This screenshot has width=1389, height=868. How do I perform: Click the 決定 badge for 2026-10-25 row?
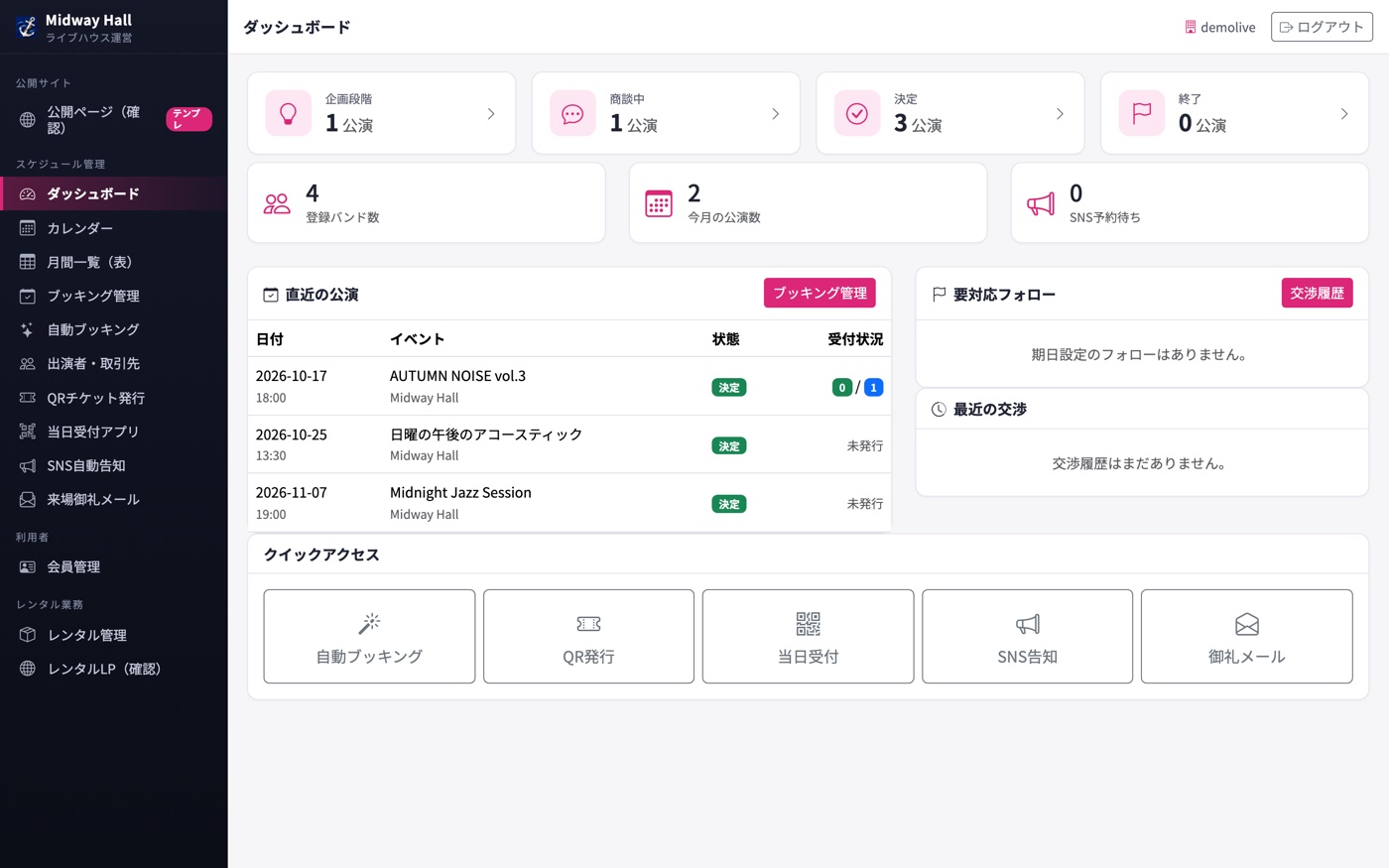(729, 445)
